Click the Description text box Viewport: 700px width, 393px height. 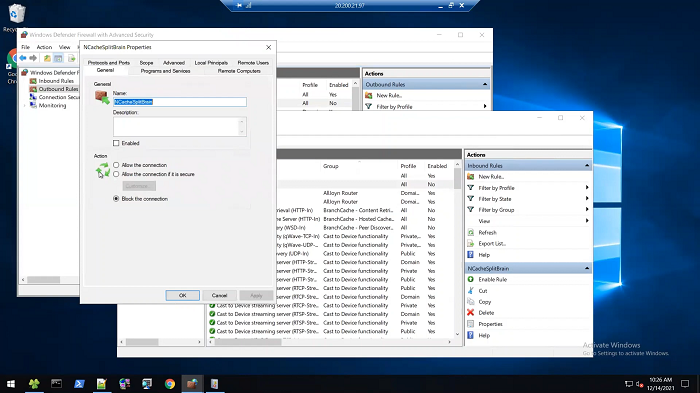pyautogui.click(x=179, y=126)
